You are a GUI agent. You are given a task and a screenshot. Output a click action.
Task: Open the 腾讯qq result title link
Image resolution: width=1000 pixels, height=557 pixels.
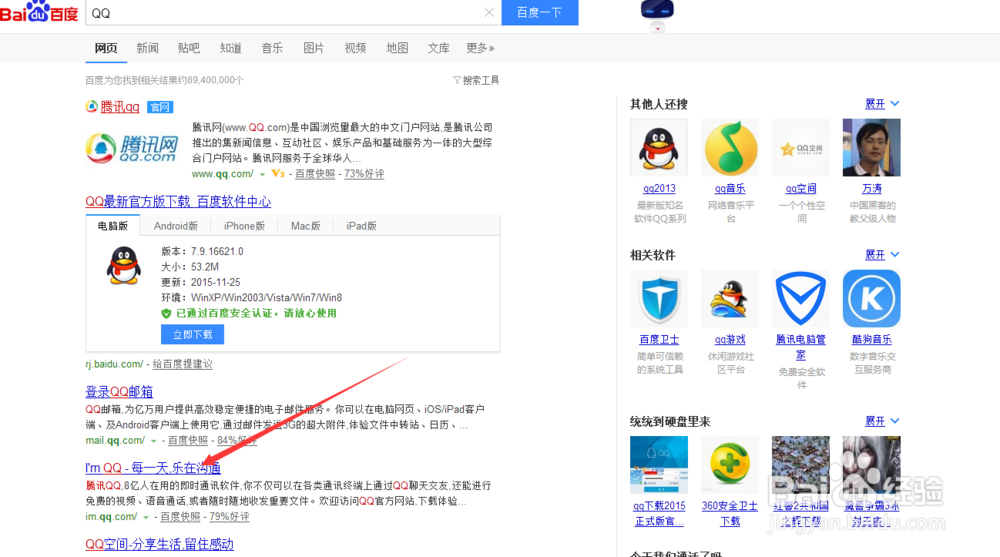[120, 107]
